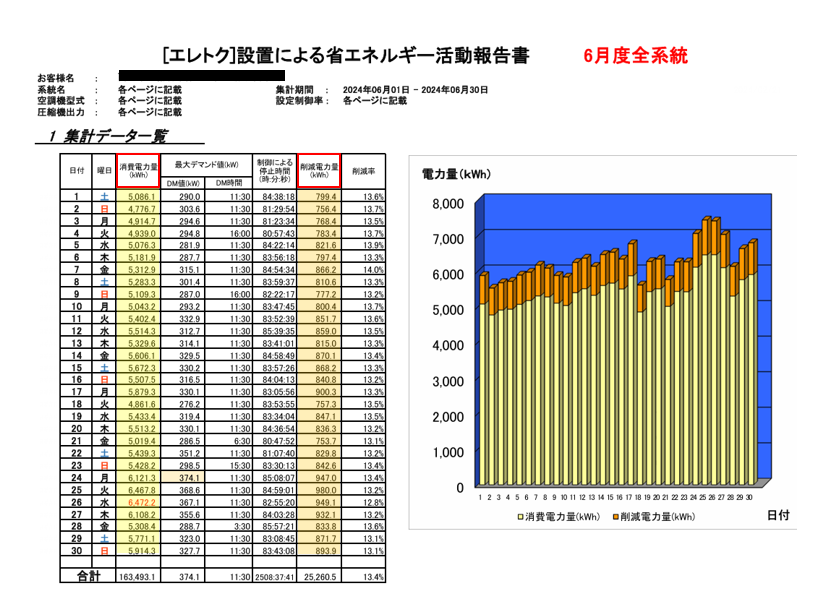Screen dimensions: 817x609
Task: Click the red consumption value 6,472.2
Action: 142,503
